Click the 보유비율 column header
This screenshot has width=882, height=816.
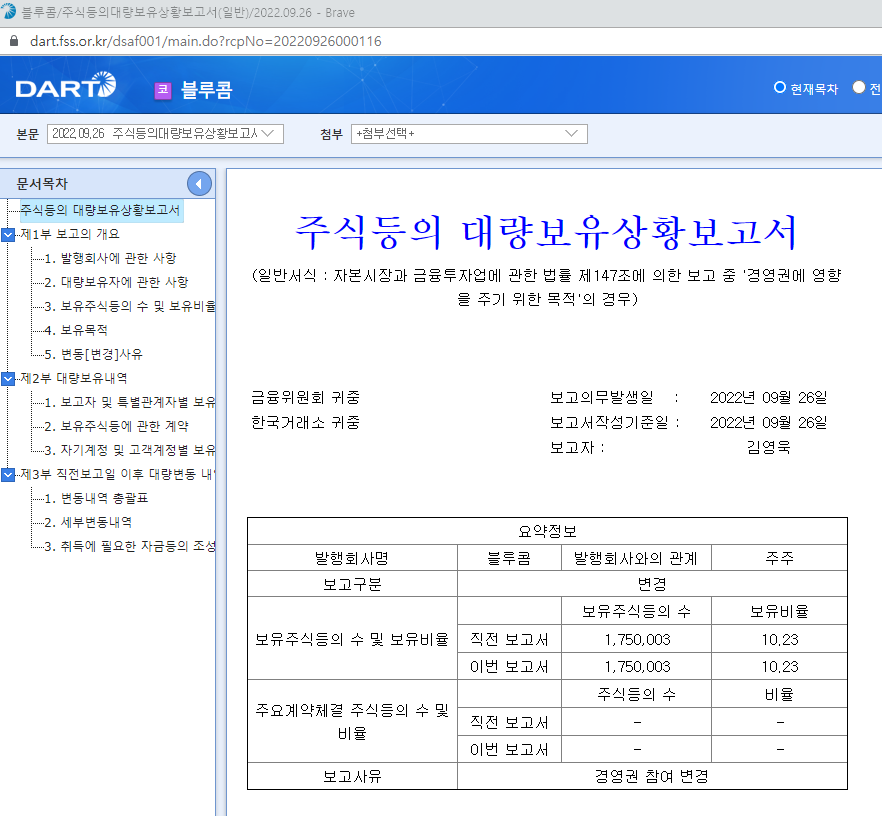780,611
